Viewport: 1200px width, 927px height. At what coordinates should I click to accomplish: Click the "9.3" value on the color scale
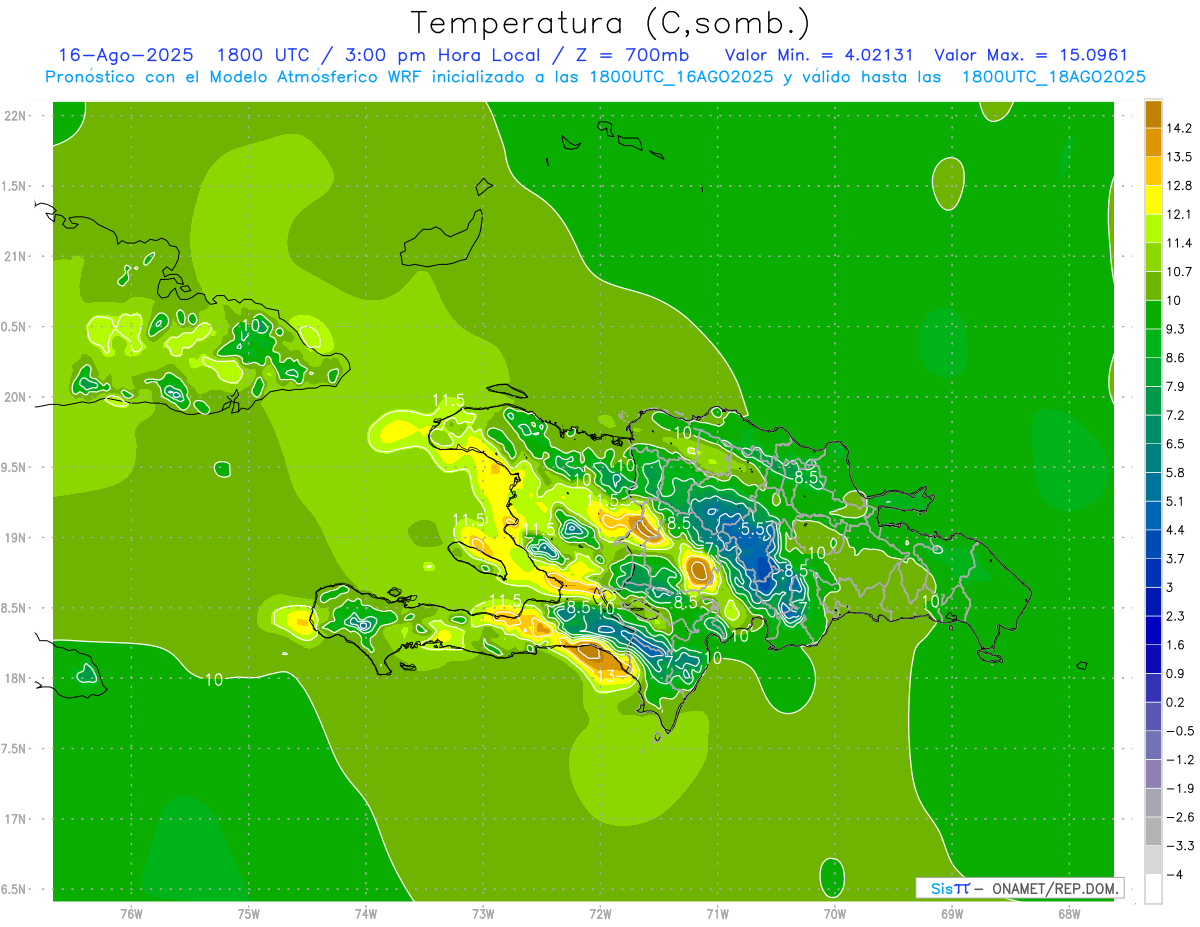click(x=1176, y=329)
